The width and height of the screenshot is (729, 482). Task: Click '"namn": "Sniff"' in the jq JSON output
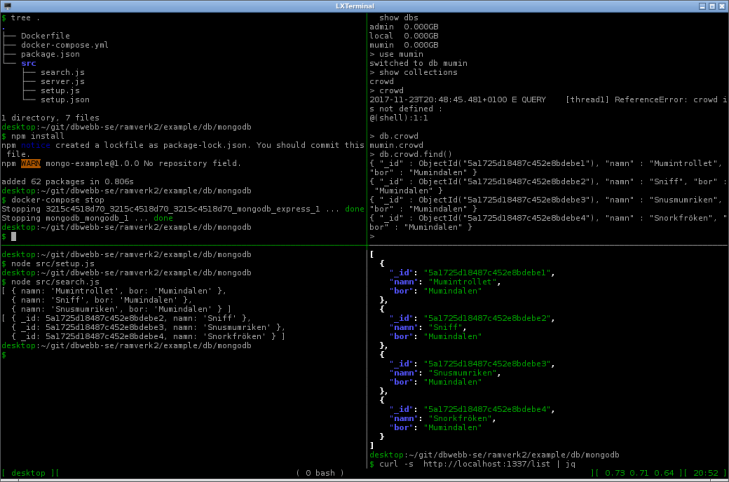pyautogui.click(x=428, y=327)
